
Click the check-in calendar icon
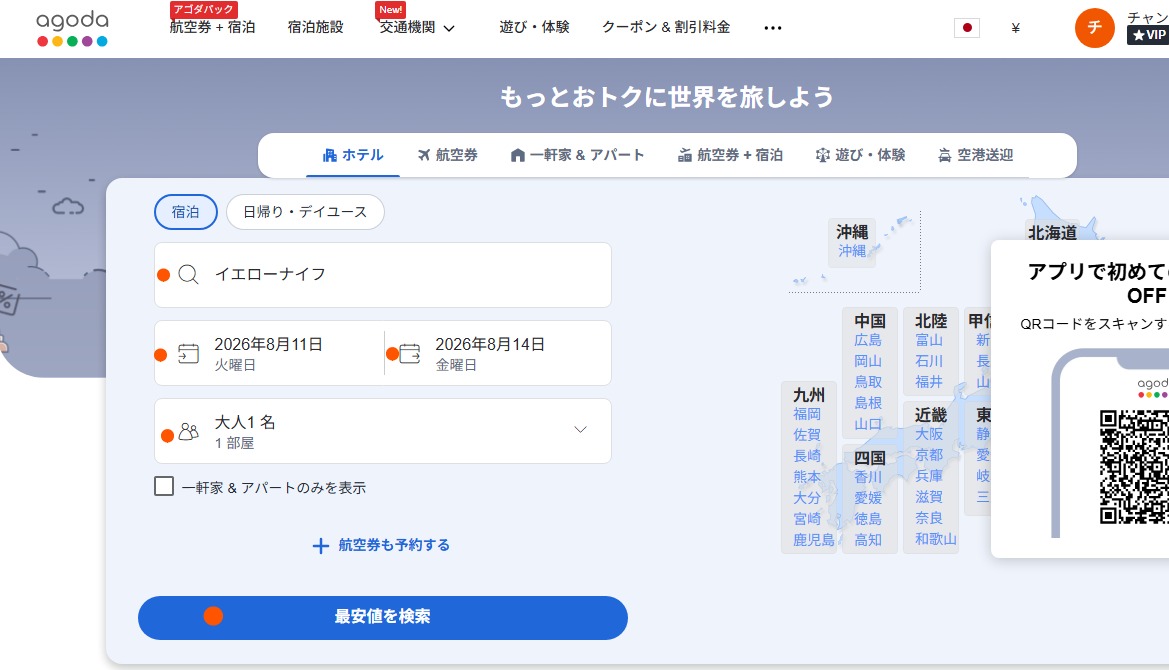tap(189, 353)
